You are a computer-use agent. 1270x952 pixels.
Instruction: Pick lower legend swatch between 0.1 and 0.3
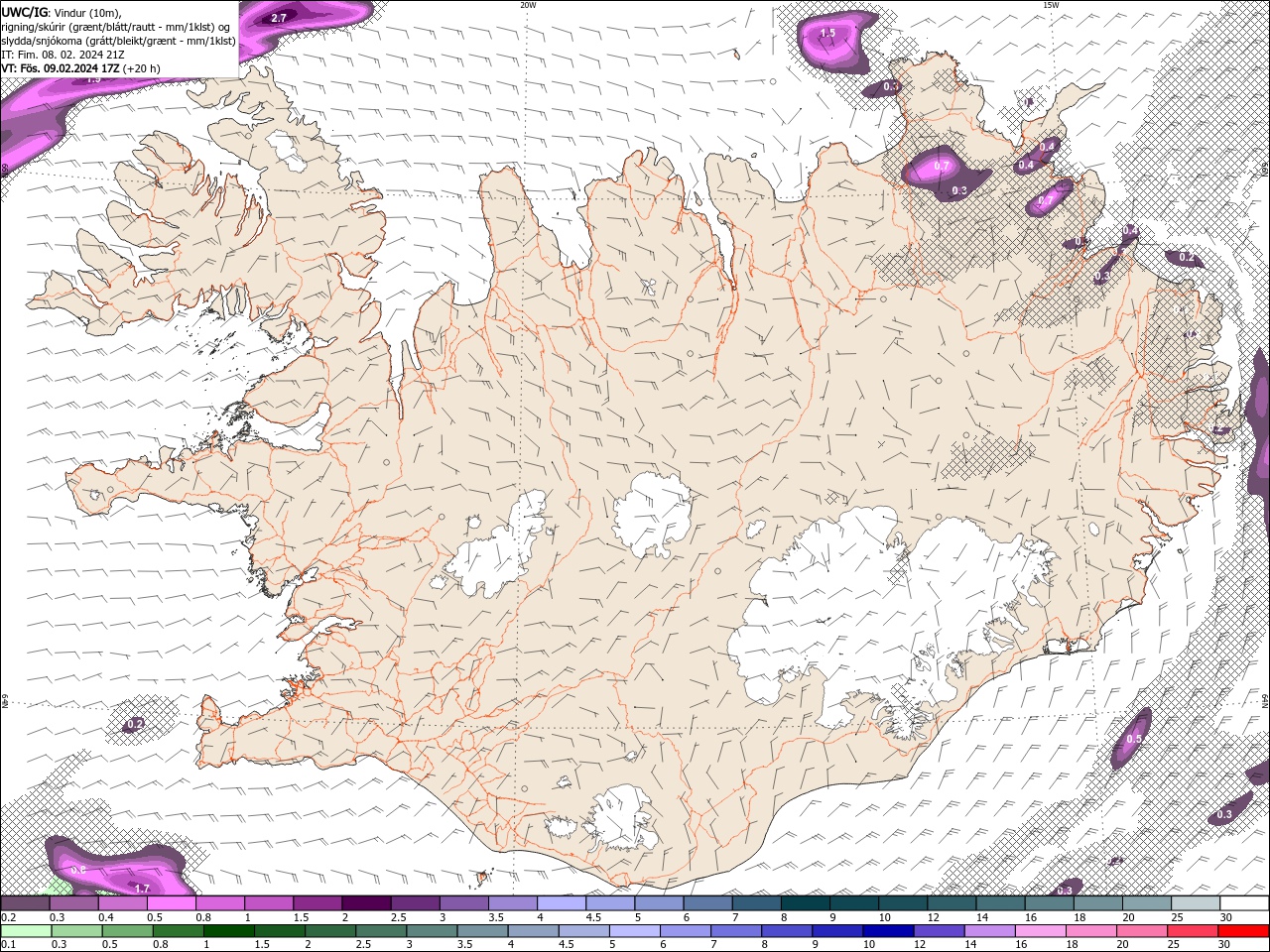27,931
